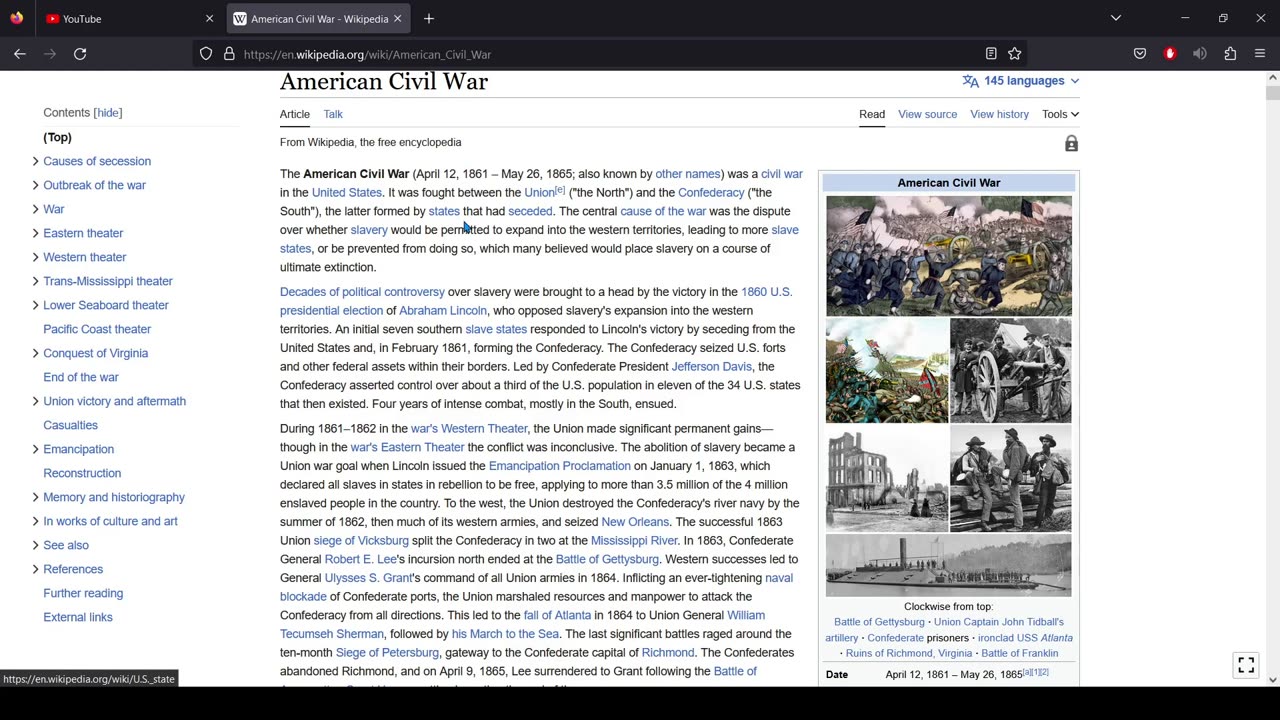Screen dimensions: 1280x720
Task: Reload the page with the refresh icon
Action: [x=80, y=54]
